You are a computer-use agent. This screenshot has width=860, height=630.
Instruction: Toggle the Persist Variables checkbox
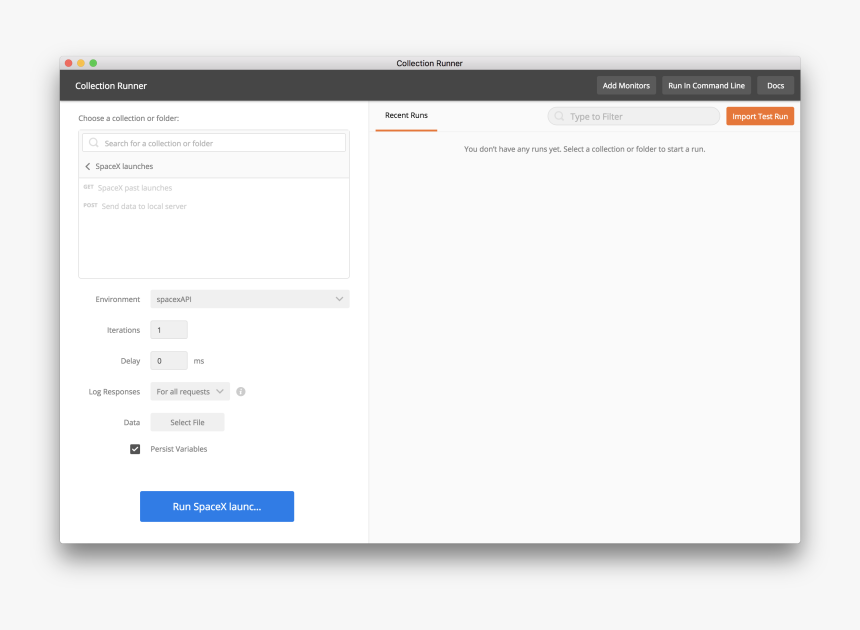pos(135,449)
